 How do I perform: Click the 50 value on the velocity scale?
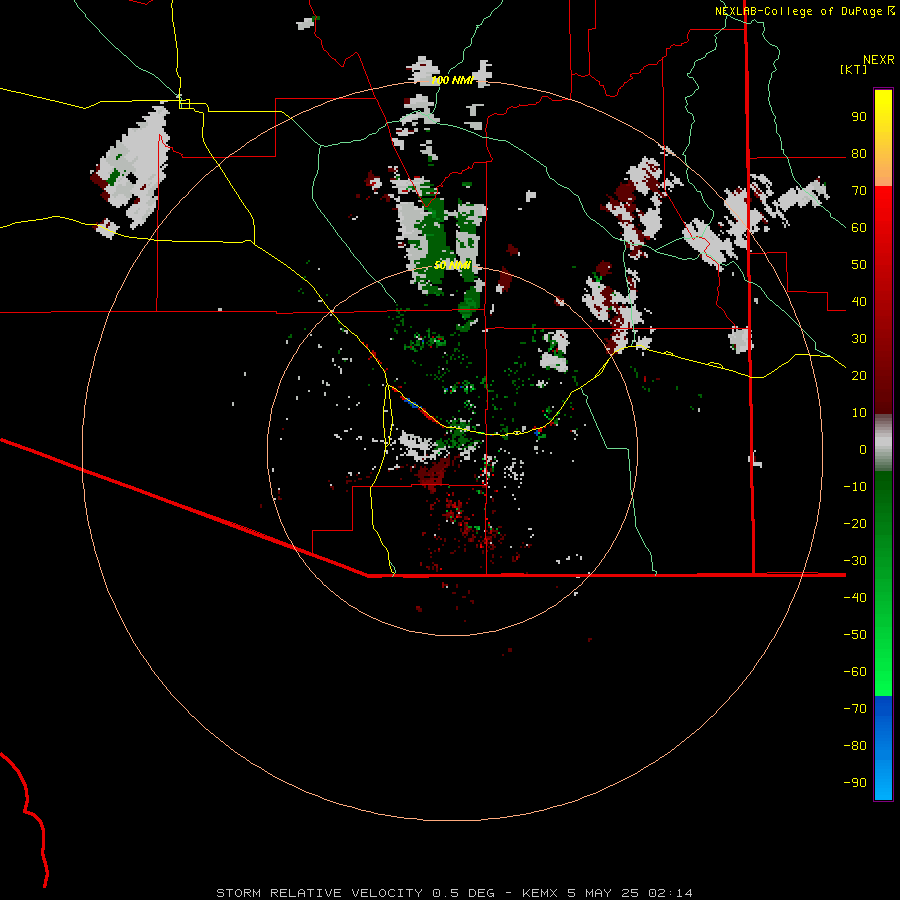click(859, 265)
